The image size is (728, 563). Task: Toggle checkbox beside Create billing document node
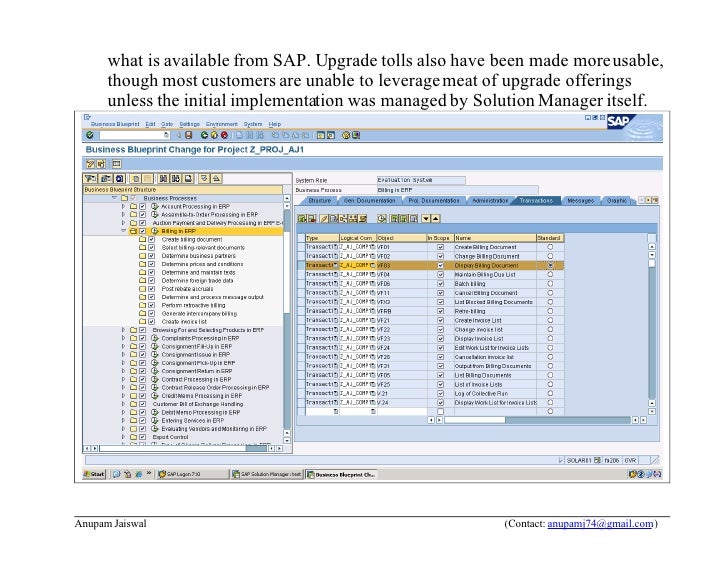click(x=151, y=239)
